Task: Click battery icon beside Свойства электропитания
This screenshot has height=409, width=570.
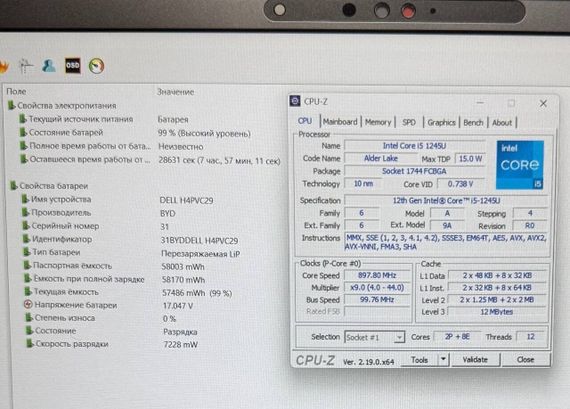Action: point(11,105)
